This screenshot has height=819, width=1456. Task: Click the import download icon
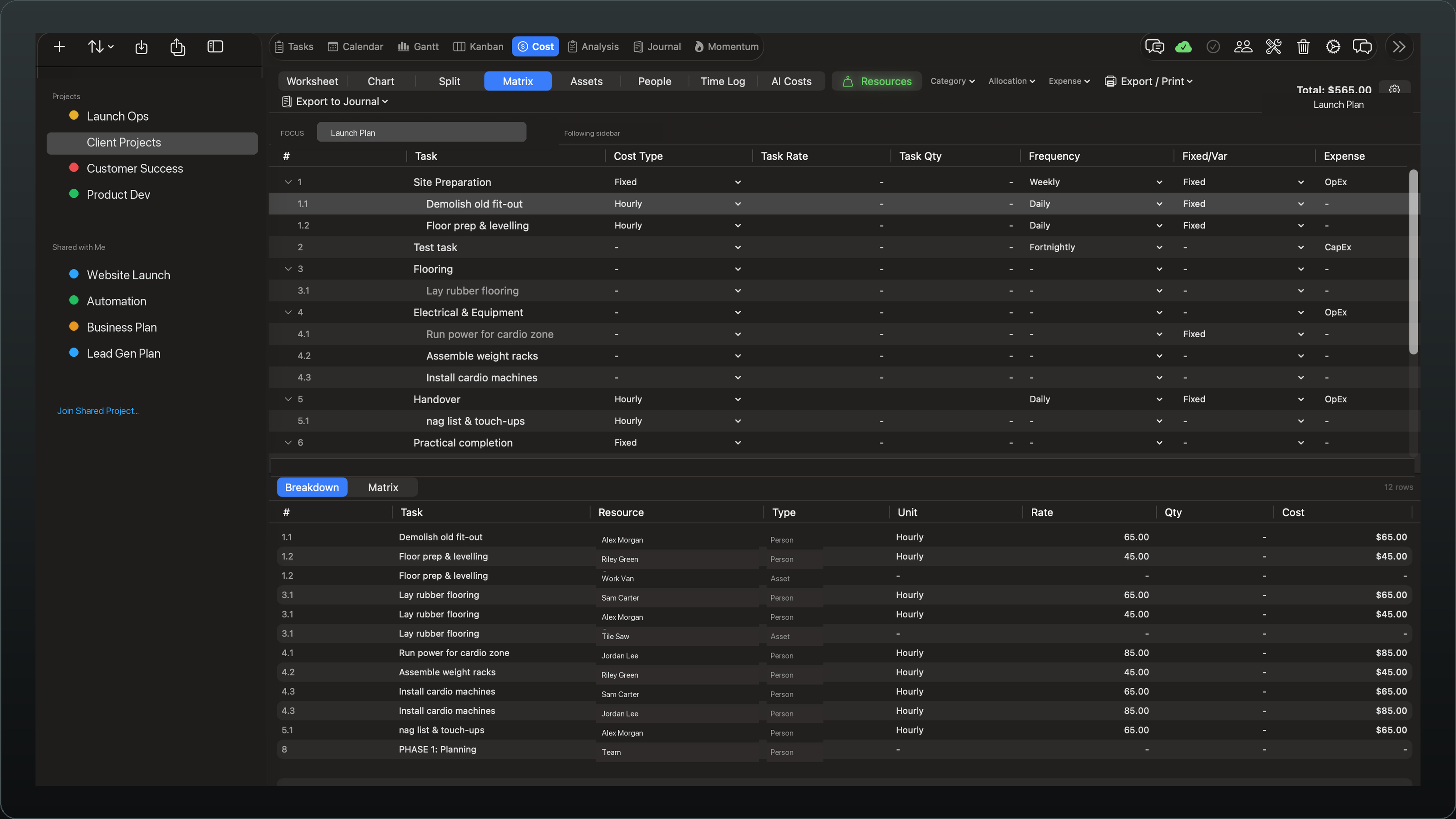point(142,47)
